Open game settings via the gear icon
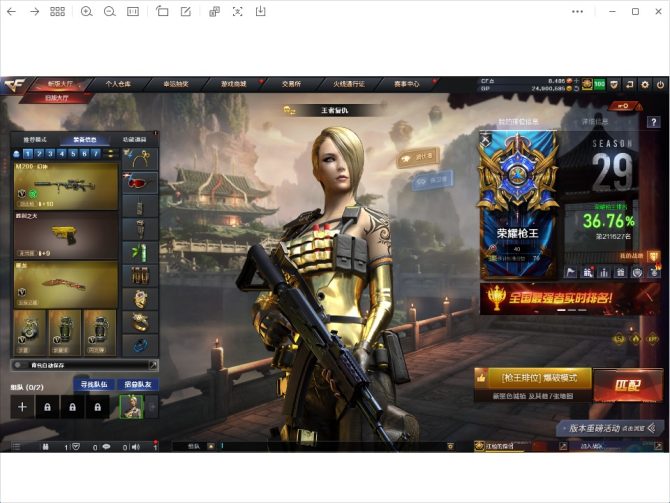670x503 pixels. point(645,84)
